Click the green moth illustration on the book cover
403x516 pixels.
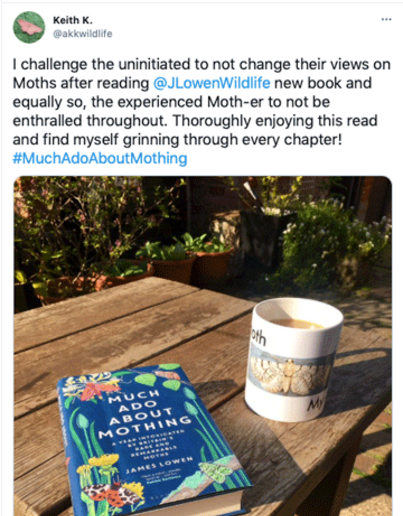click(x=216, y=470)
